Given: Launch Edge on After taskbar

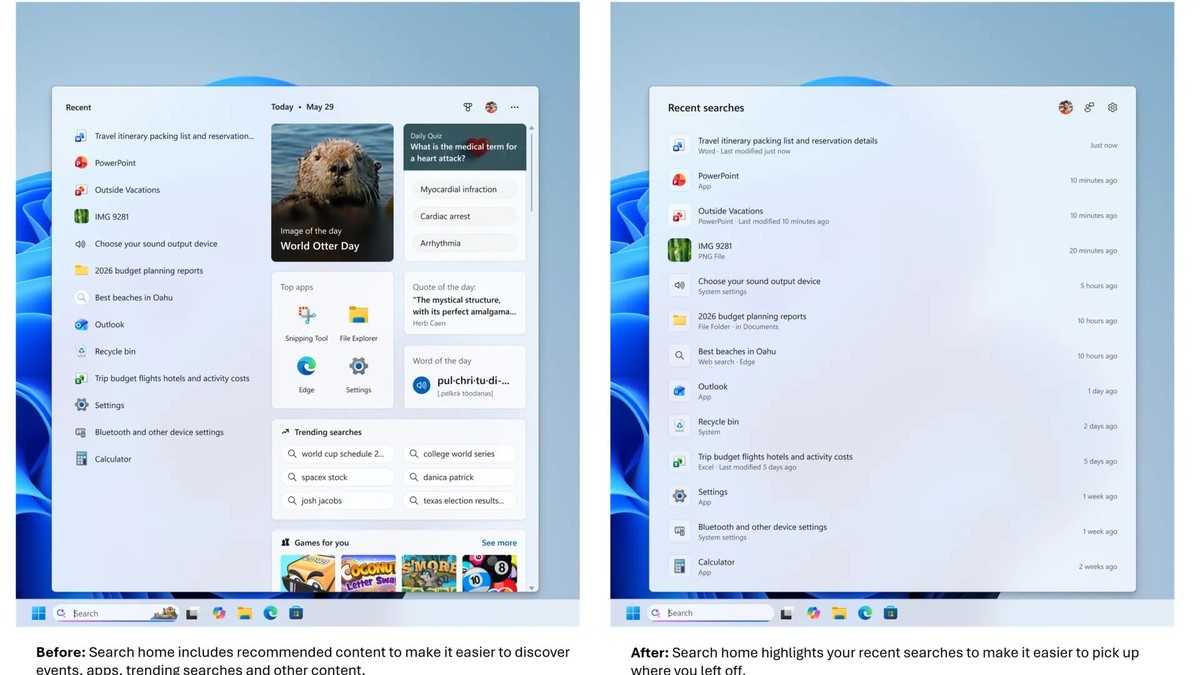Looking at the screenshot, I should [x=865, y=613].
